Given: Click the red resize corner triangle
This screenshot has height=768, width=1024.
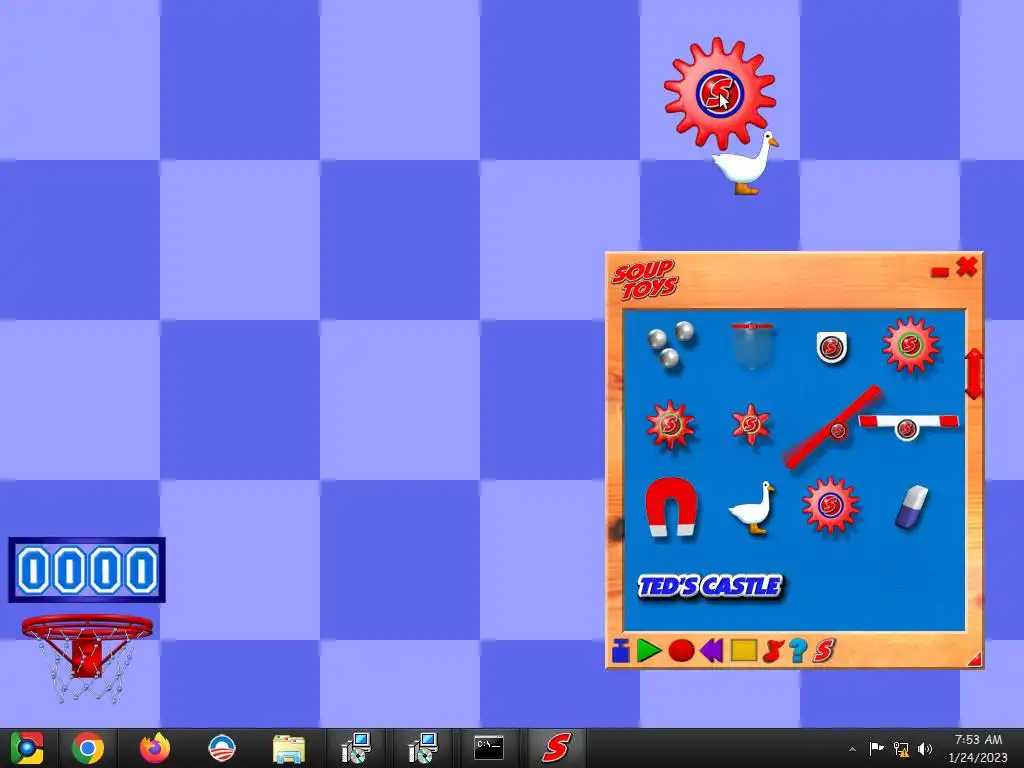Looking at the screenshot, I should [x=976, y=660].
